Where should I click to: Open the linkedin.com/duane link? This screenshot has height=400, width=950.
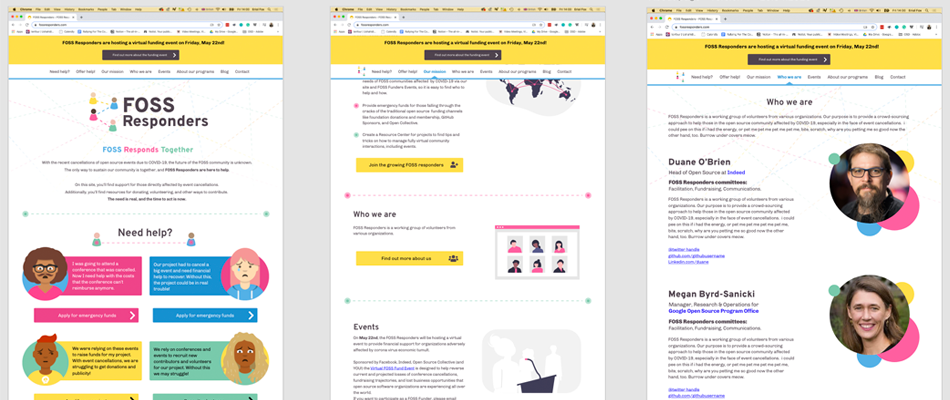(x=688, y=262)
